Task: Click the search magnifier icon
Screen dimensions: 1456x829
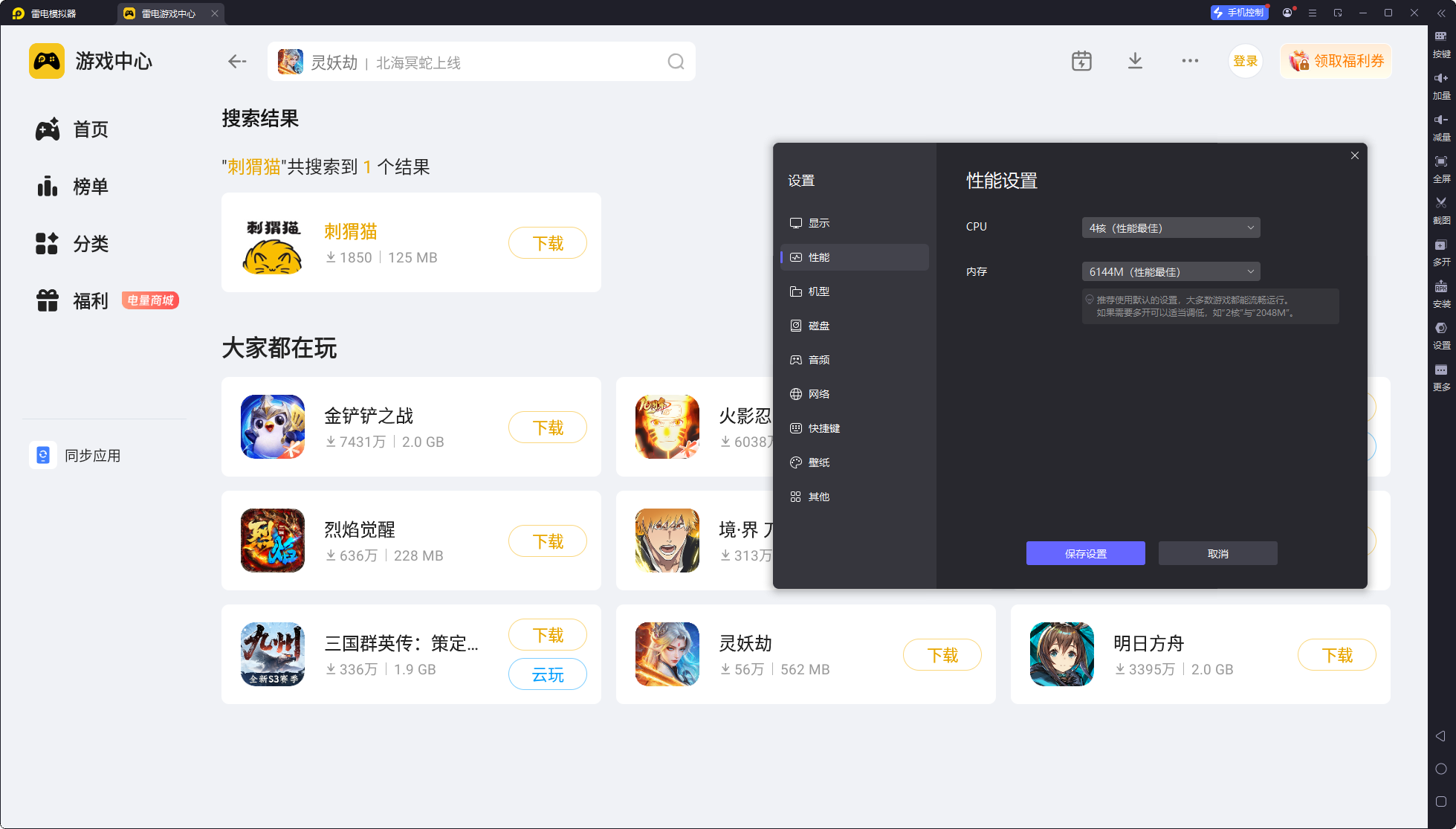Action: (675, 62)
